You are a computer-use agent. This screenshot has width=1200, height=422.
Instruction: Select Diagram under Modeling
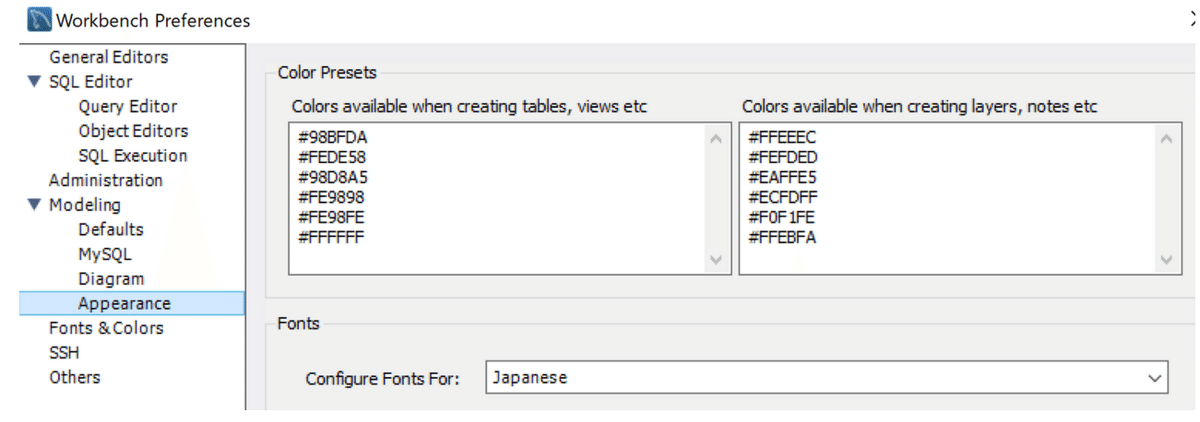click(111, 279)
